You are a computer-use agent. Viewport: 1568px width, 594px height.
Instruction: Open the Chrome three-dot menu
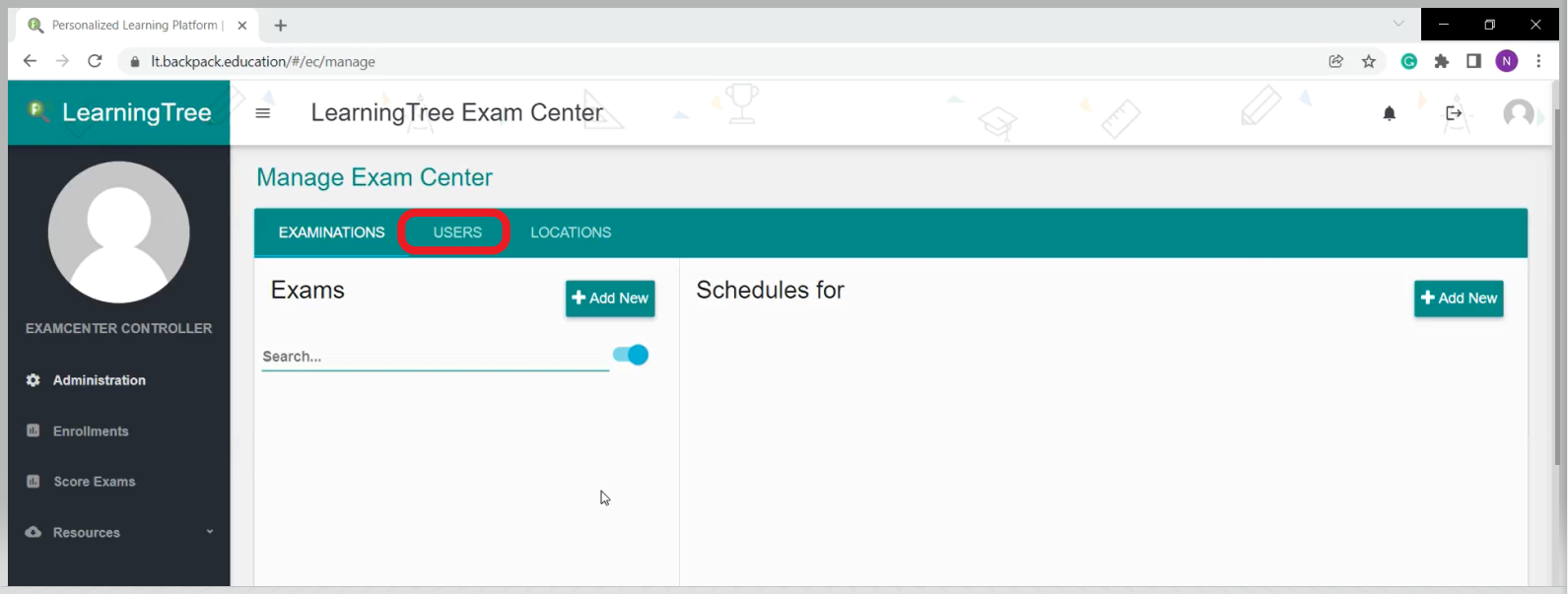pos(1538,61)
